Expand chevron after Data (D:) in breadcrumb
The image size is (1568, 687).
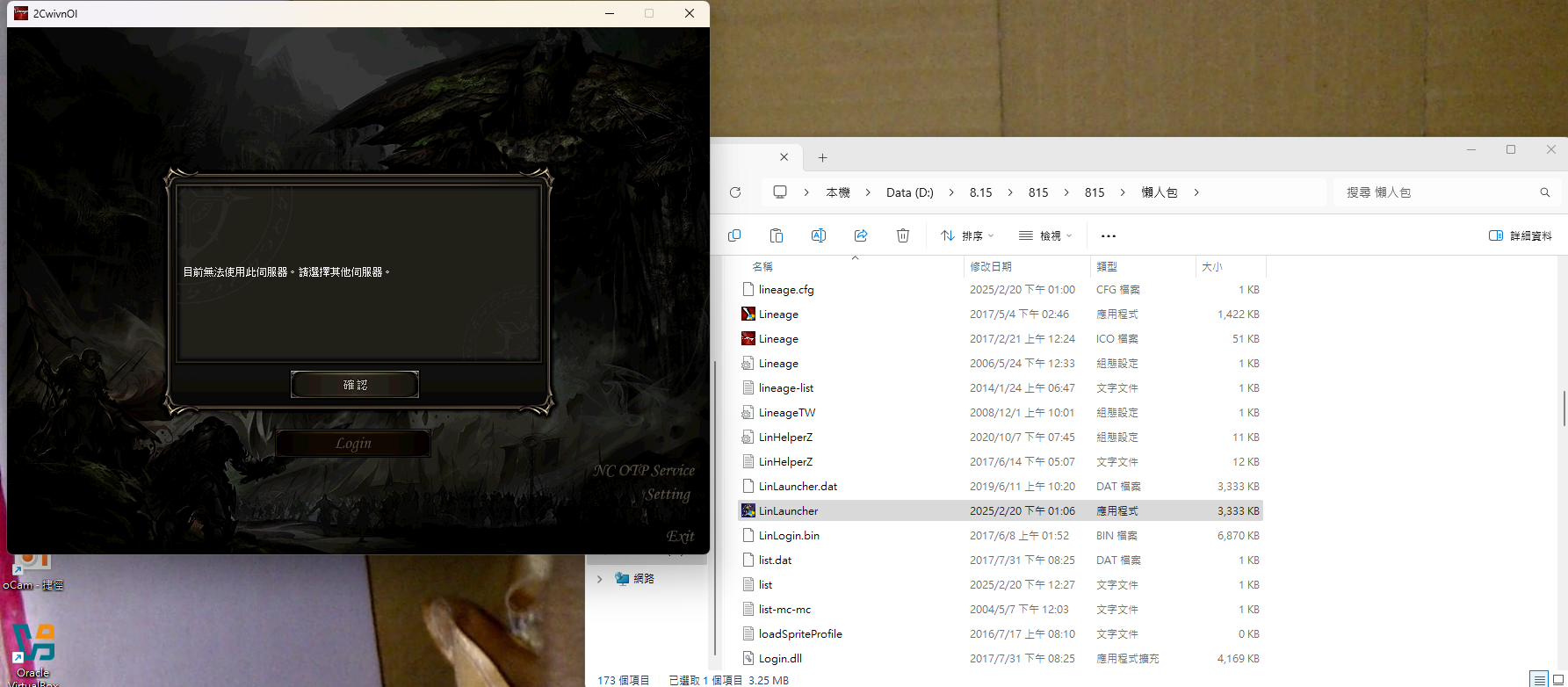click(951, 192)
